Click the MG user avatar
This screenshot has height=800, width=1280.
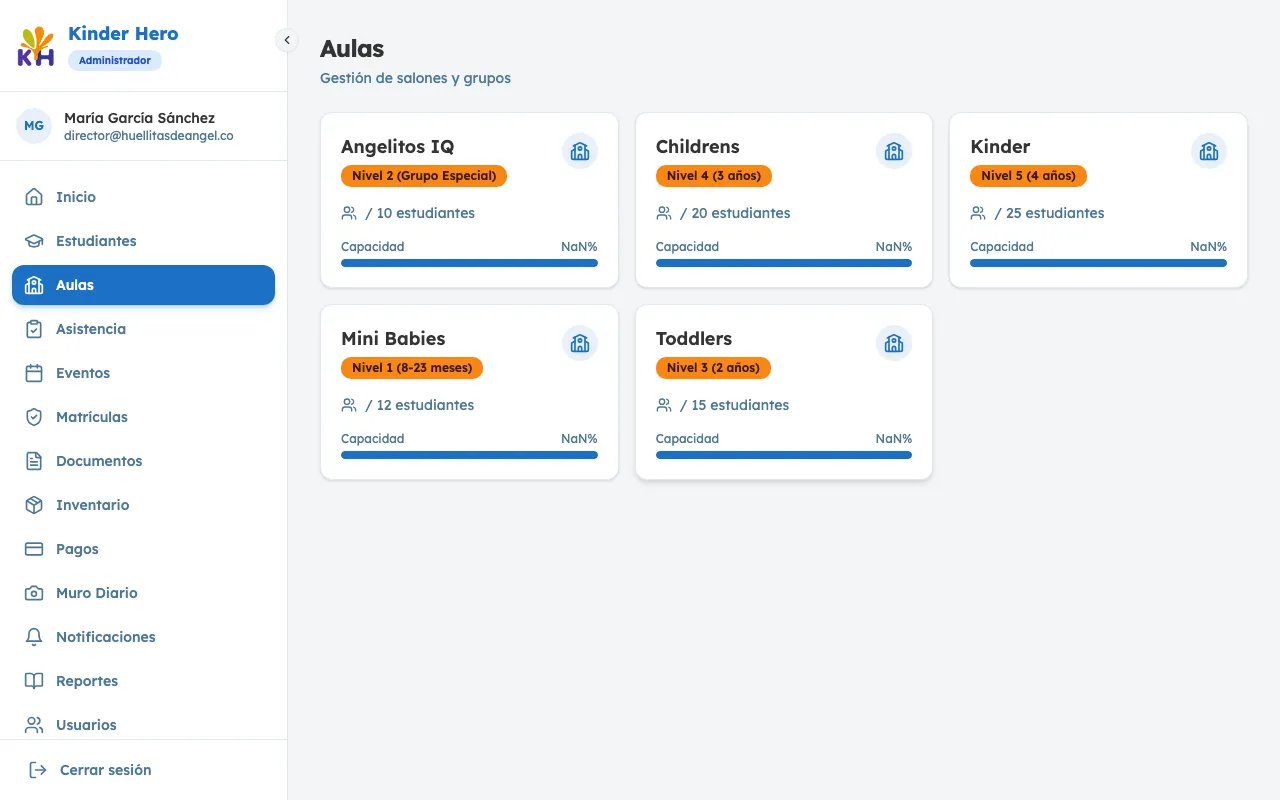pos(34,126)
